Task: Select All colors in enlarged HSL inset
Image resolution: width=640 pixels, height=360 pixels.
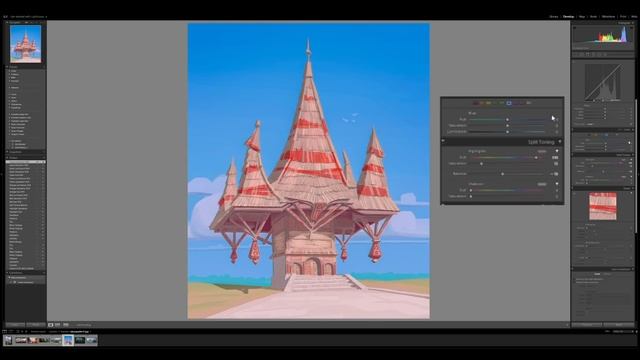Action: (529, 103)
